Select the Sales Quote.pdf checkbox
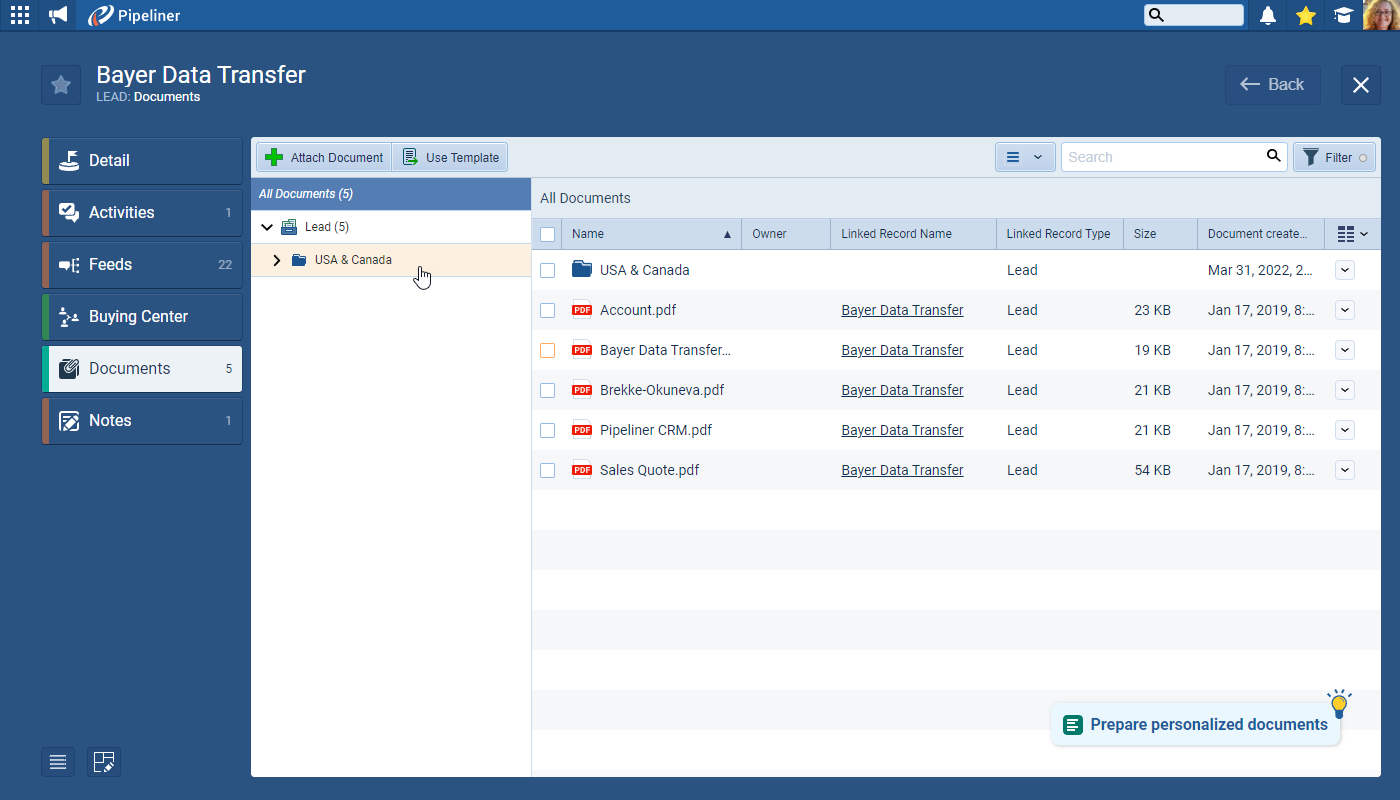The image size is (1400, 800). (547, 470)
